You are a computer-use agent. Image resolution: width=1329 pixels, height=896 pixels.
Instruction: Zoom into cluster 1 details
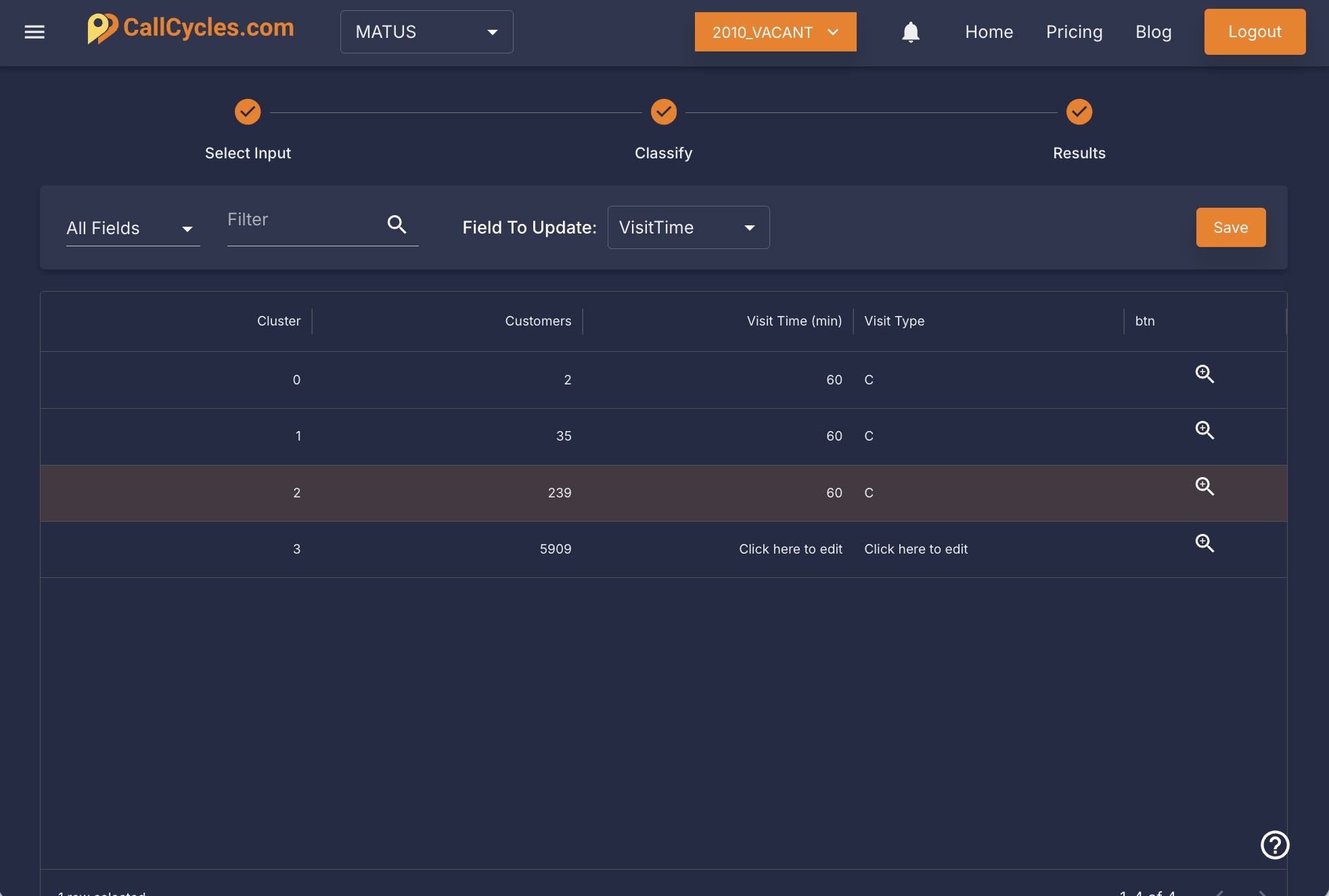(x=1204, y=430)
